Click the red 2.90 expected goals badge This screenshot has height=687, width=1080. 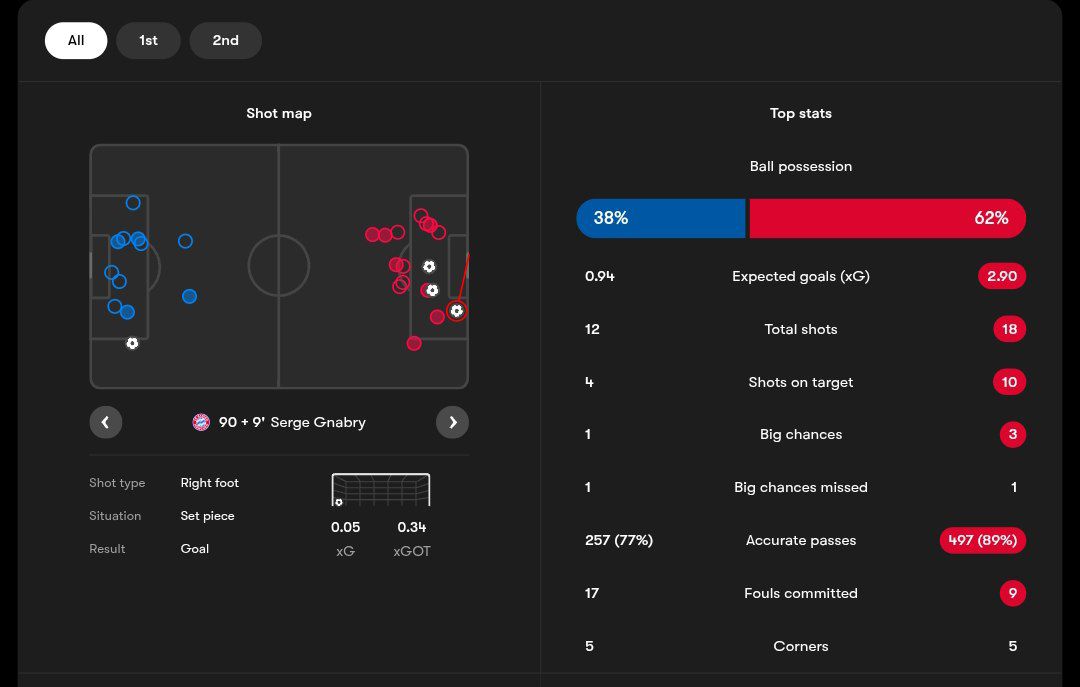[1001, 276]
